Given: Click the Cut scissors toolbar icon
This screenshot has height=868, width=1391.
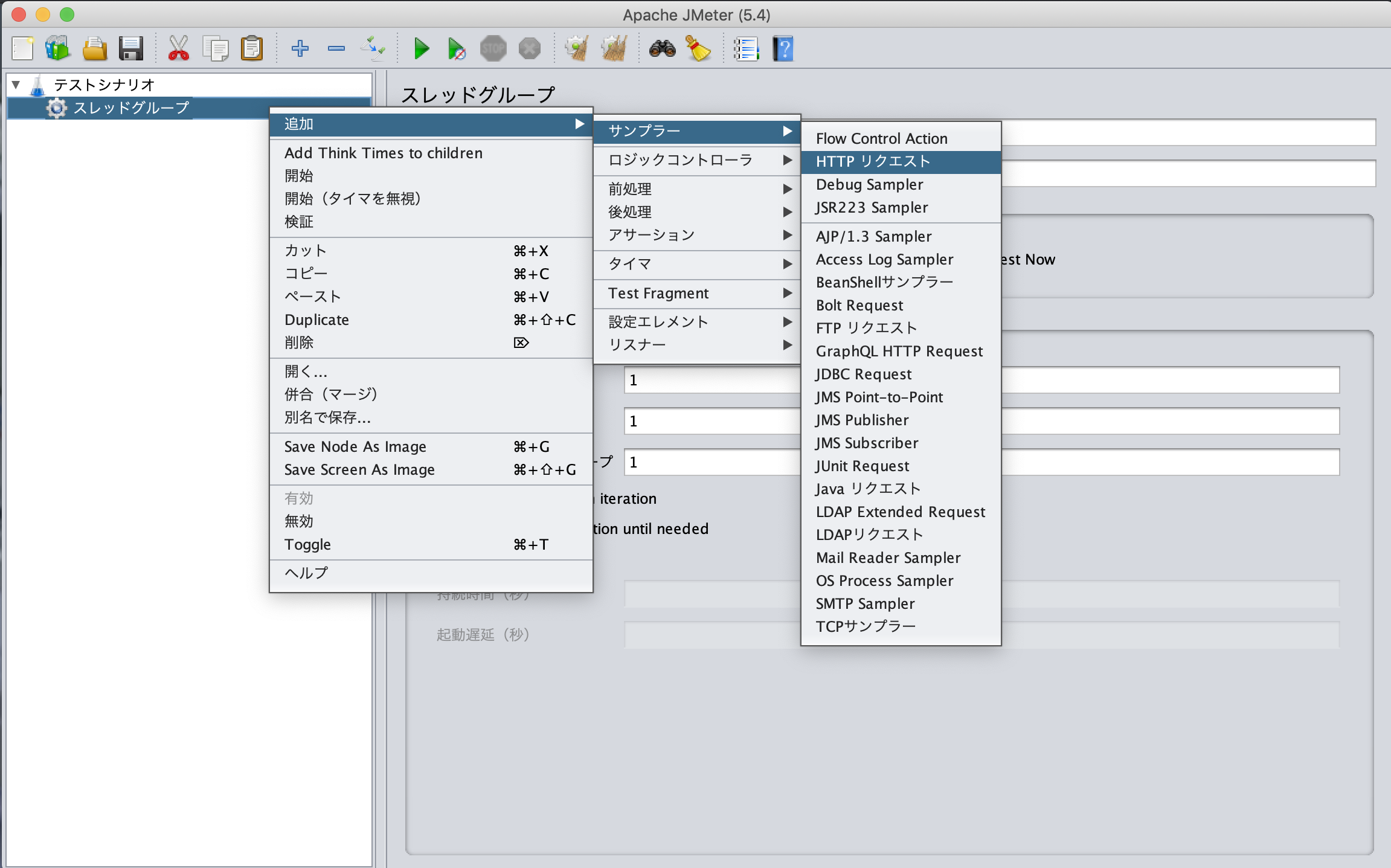Looking at the screenshot, I should tap(178, 48).
